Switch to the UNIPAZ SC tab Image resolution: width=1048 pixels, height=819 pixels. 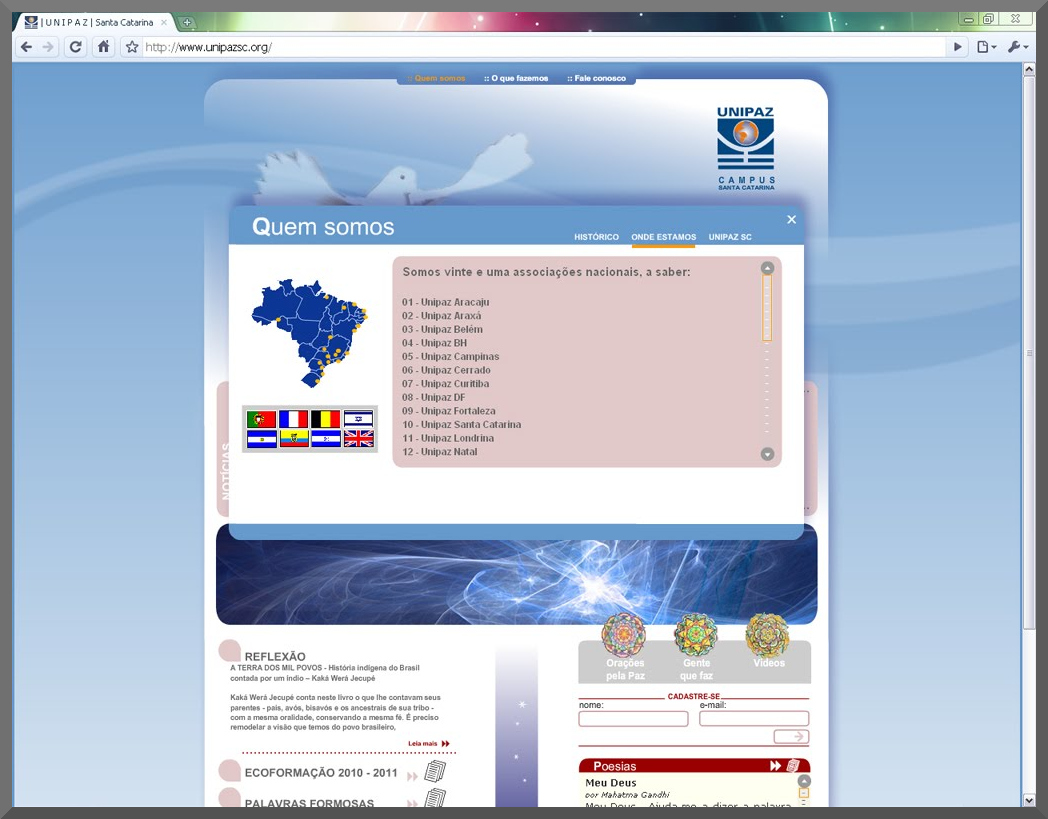click(x=730, y=237)
